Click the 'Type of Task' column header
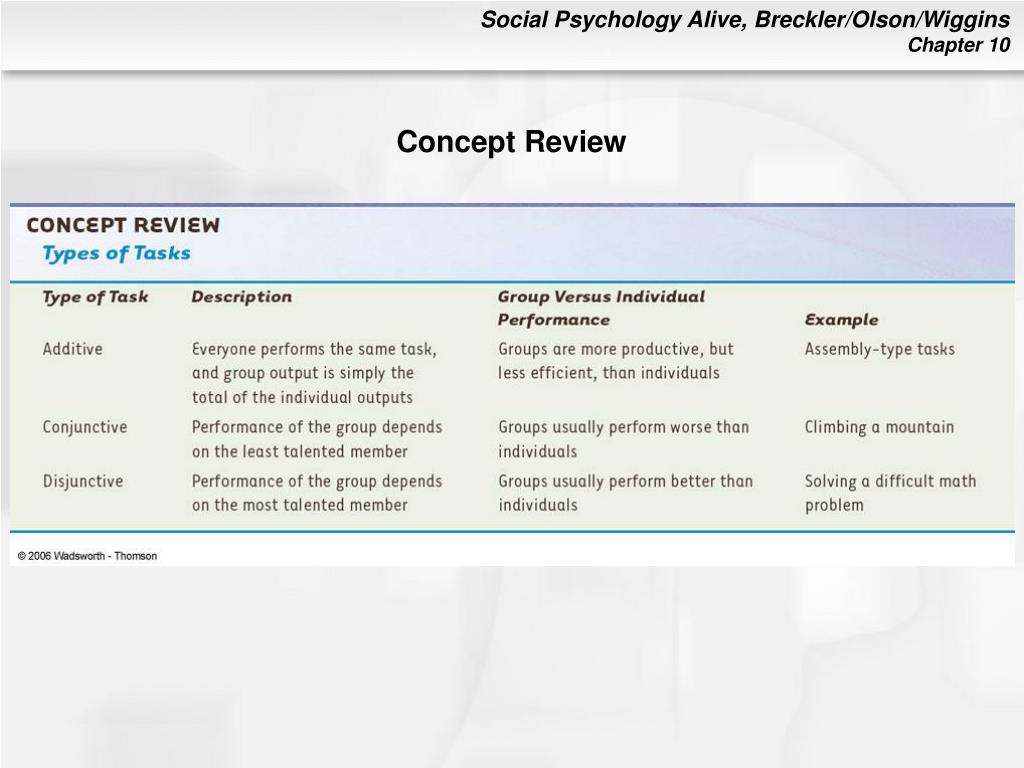This screenshot has width=1024, height=768. (95, 297)
